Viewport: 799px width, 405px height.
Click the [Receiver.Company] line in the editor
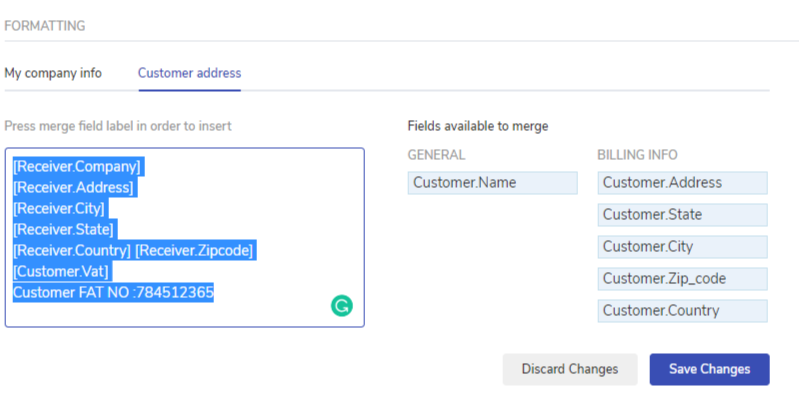click(x=77, y=166)
